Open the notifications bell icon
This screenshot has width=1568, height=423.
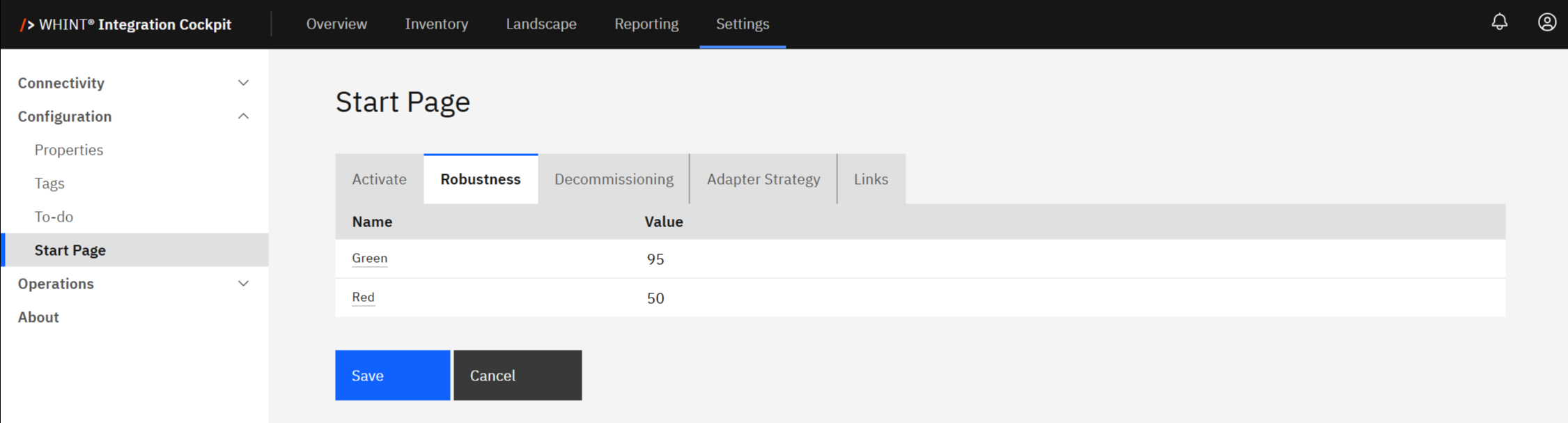(1499, 22)
